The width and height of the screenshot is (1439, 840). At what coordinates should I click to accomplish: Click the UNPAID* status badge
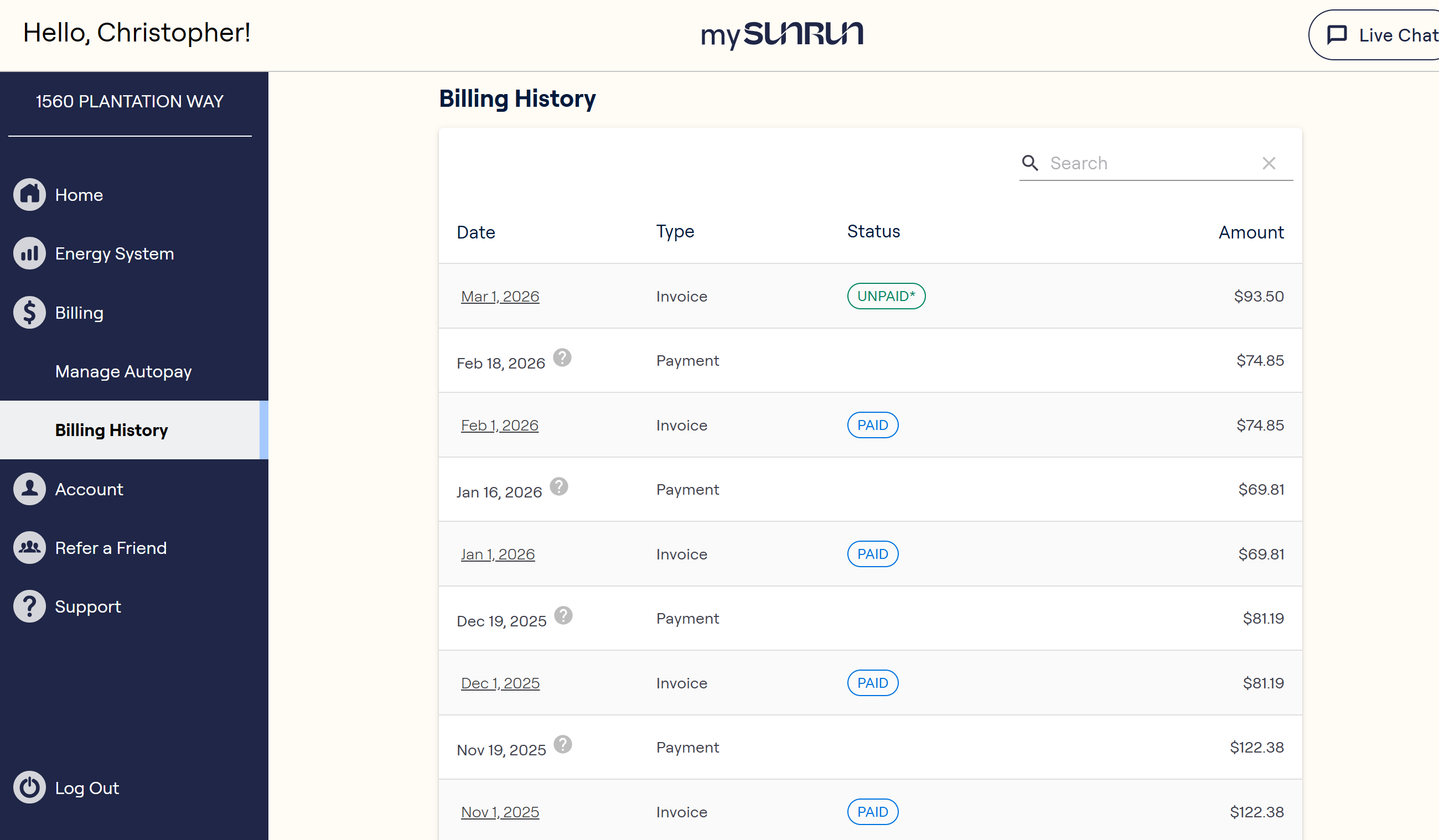point(886,296)
